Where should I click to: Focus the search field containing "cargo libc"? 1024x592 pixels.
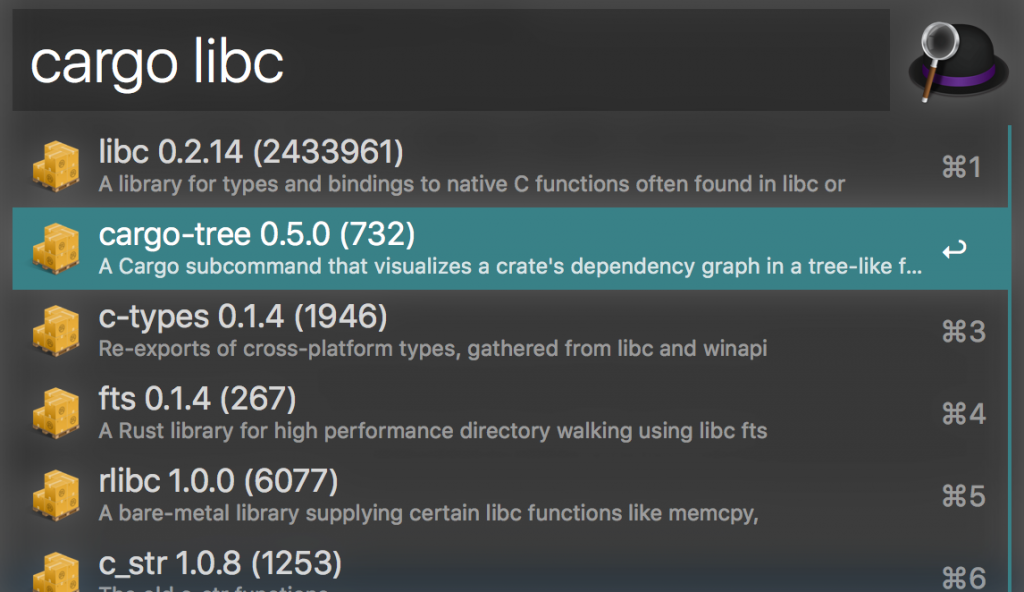(x=450, y=61)
